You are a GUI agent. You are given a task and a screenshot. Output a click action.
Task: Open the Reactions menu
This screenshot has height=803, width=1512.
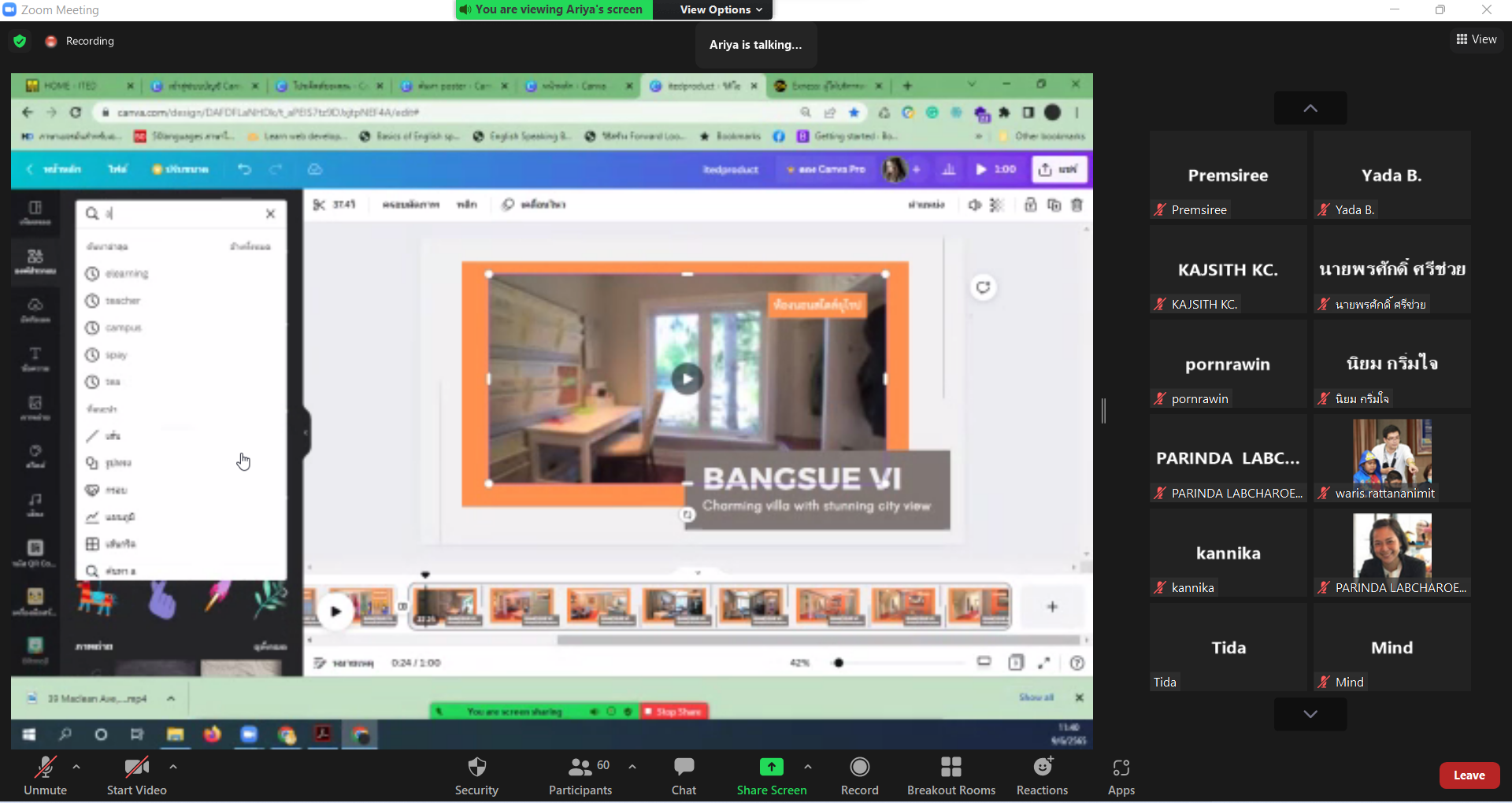tap(1042, 775)
